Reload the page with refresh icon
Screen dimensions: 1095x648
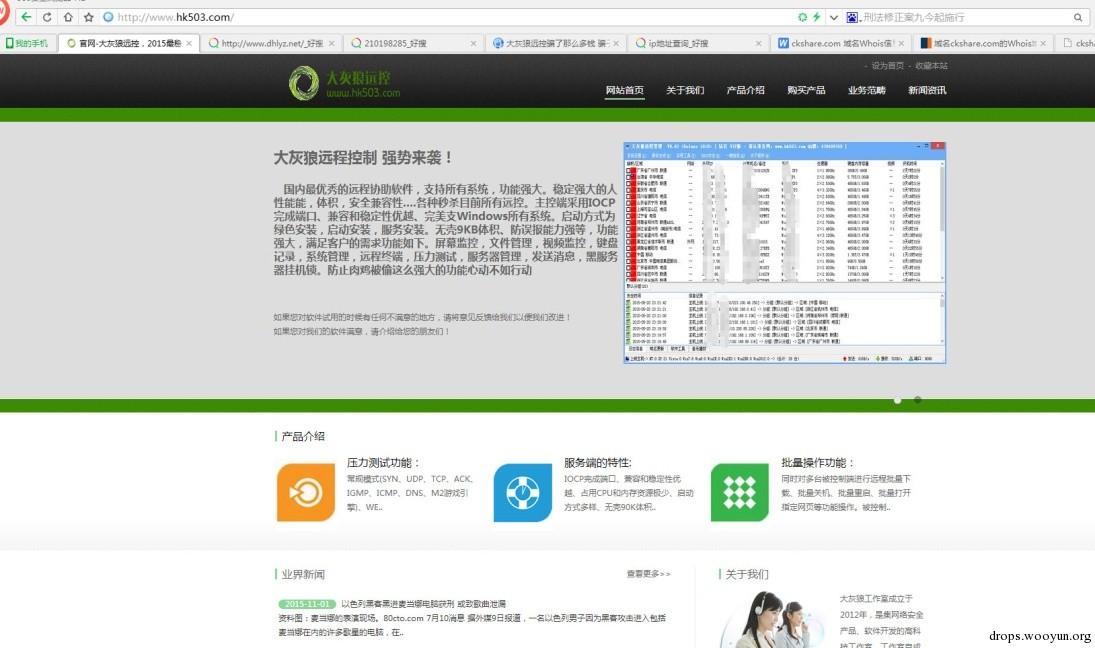(47, 17)
